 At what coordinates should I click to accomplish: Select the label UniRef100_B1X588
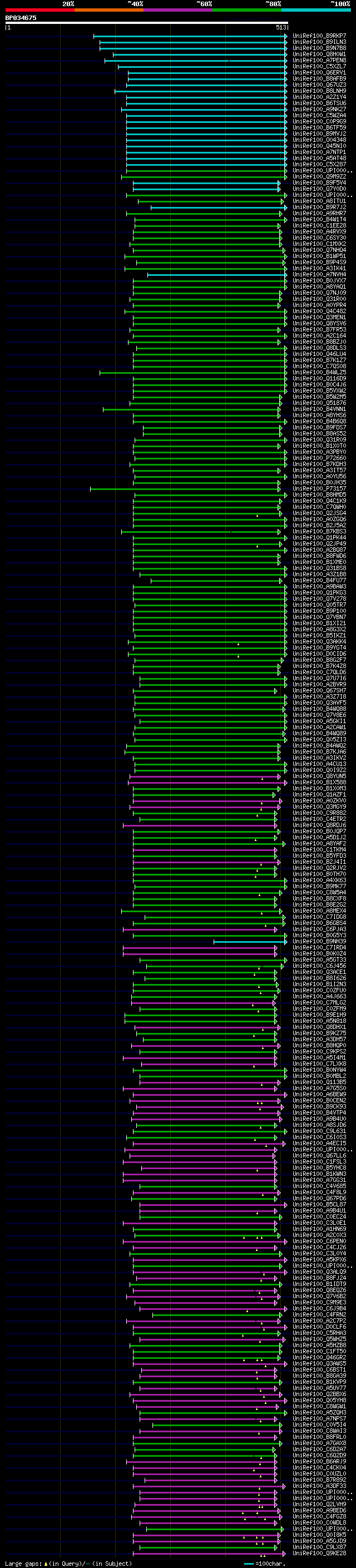(319, 782)
